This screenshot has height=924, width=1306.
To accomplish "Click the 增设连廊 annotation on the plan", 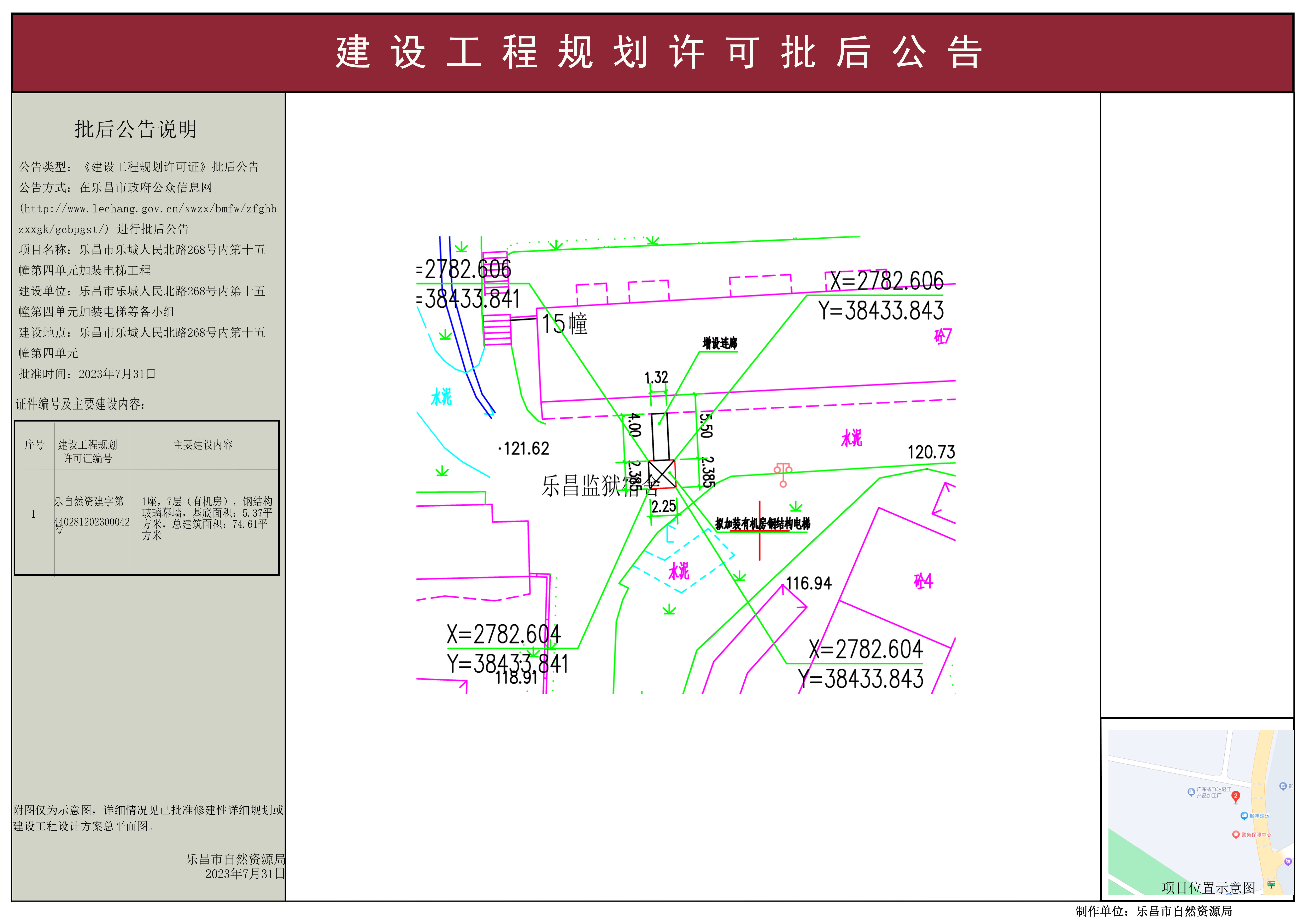I will 720,343.
